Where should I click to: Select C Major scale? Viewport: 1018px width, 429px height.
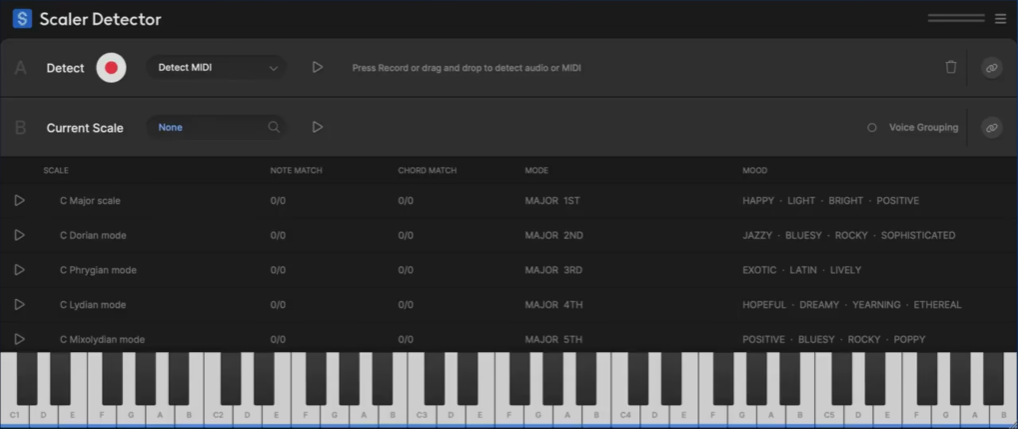(x=90, y=201)
